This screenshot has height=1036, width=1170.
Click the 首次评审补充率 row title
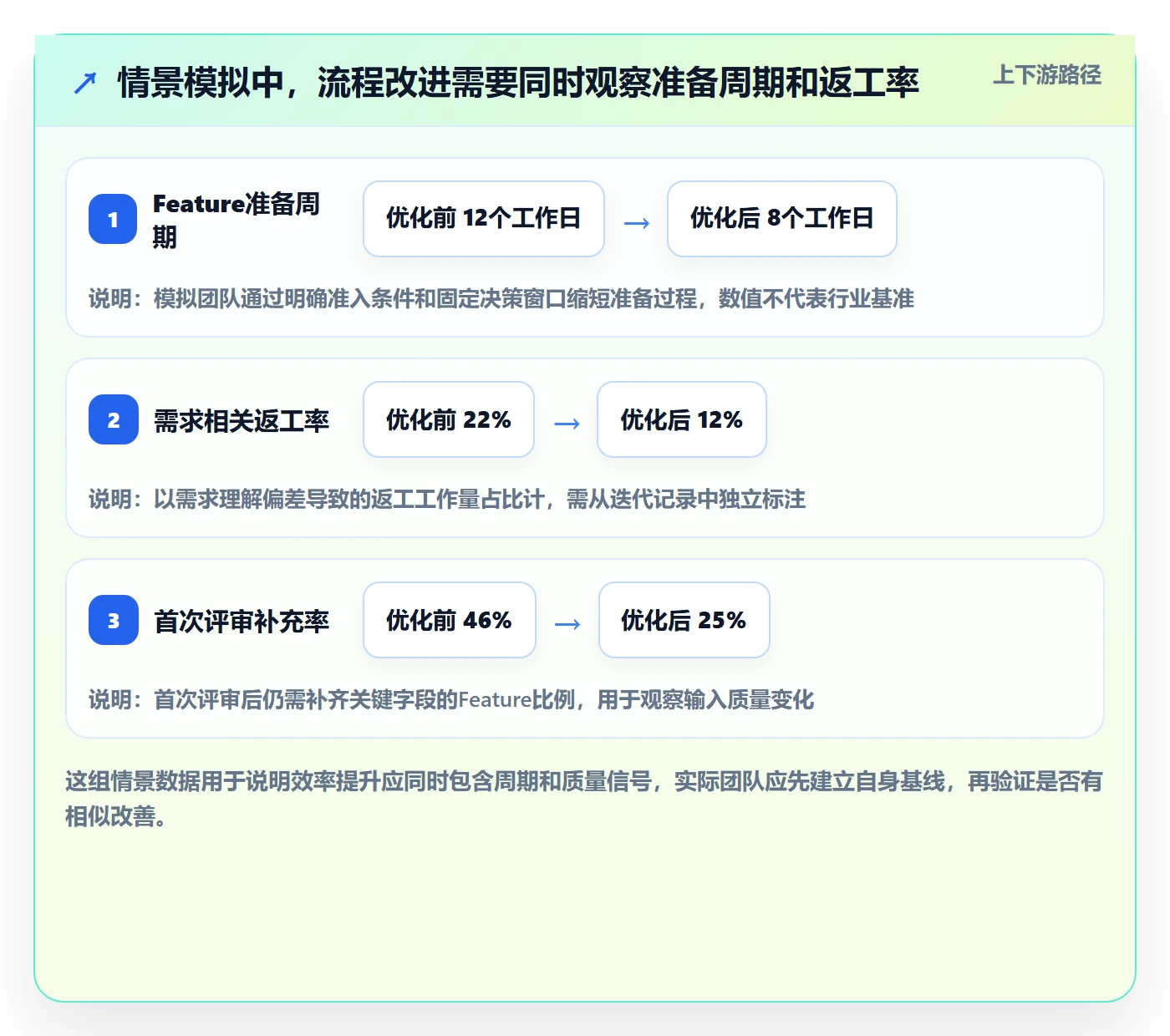[242, 621]
